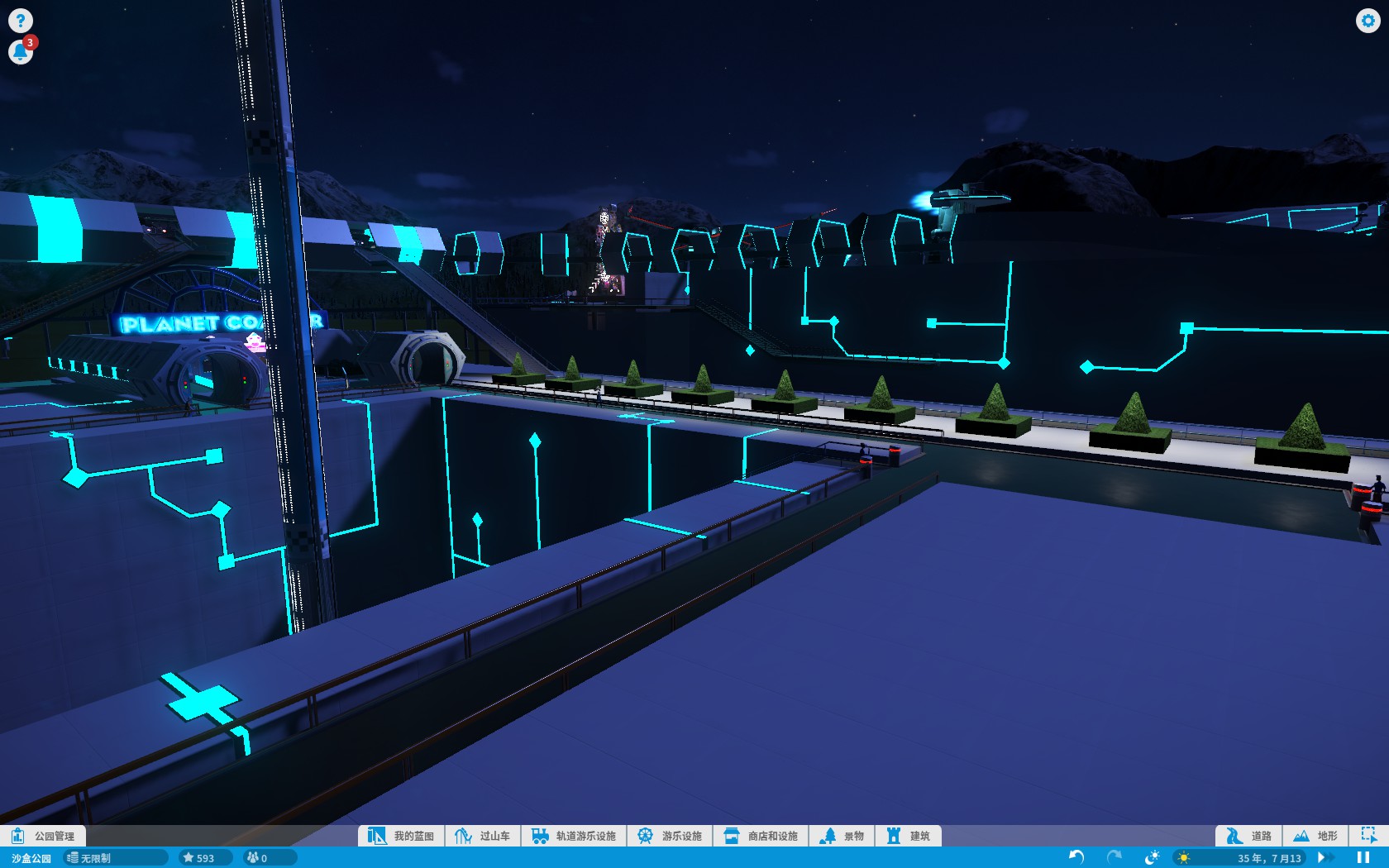Open the 地形 terrain tab
The image size is (1389, 868).
point(1315,836)
